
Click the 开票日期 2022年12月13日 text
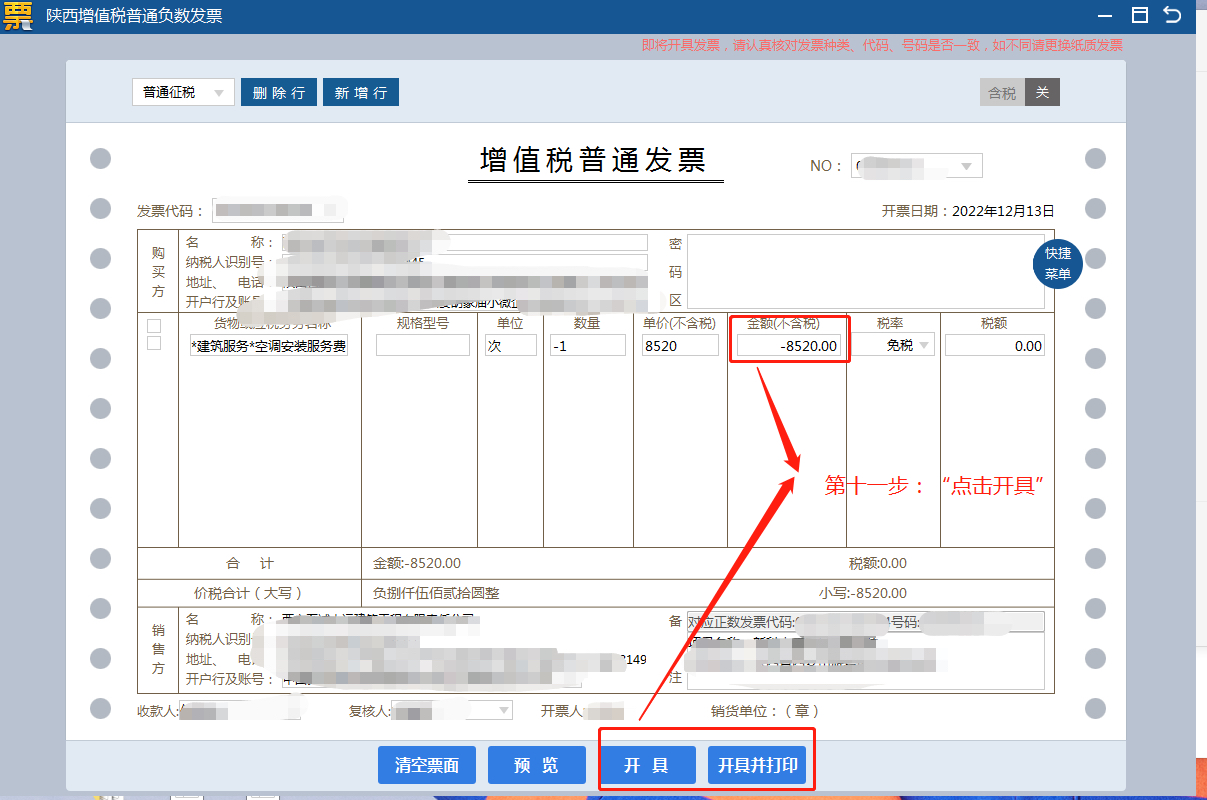pyautogui.click(x=968, y=211)
